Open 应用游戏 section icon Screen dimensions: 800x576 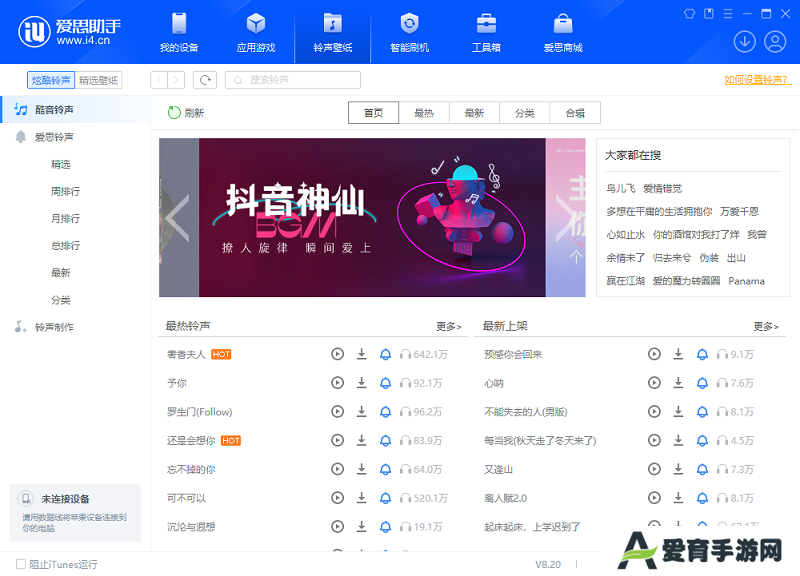tap(256, 32)
